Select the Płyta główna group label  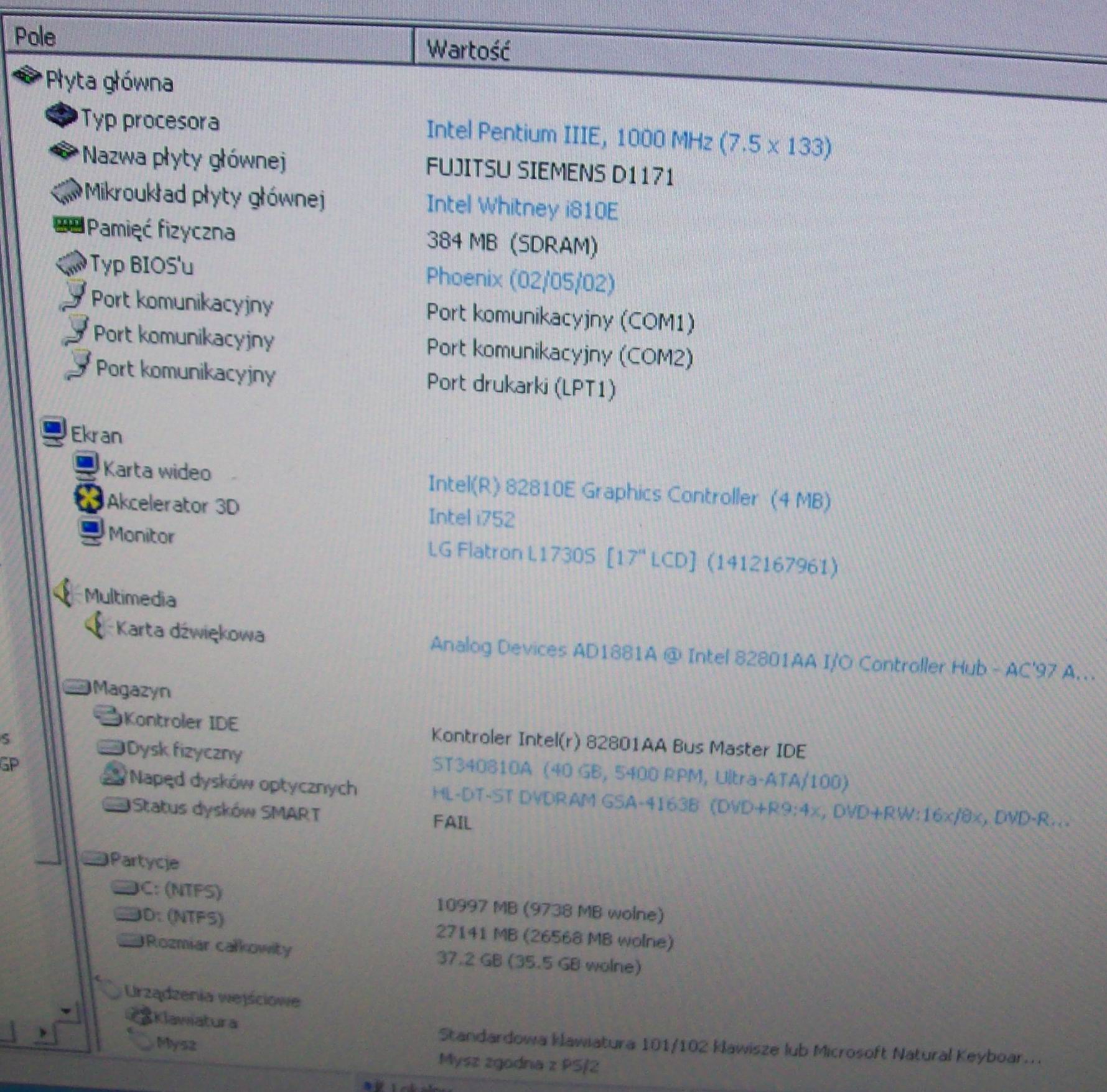click(110, 82)
